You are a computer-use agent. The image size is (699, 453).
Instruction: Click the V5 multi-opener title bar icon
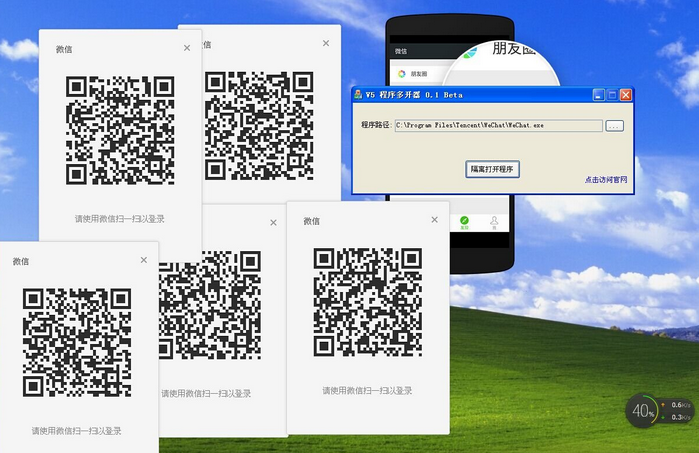click(x=358, y=95)
